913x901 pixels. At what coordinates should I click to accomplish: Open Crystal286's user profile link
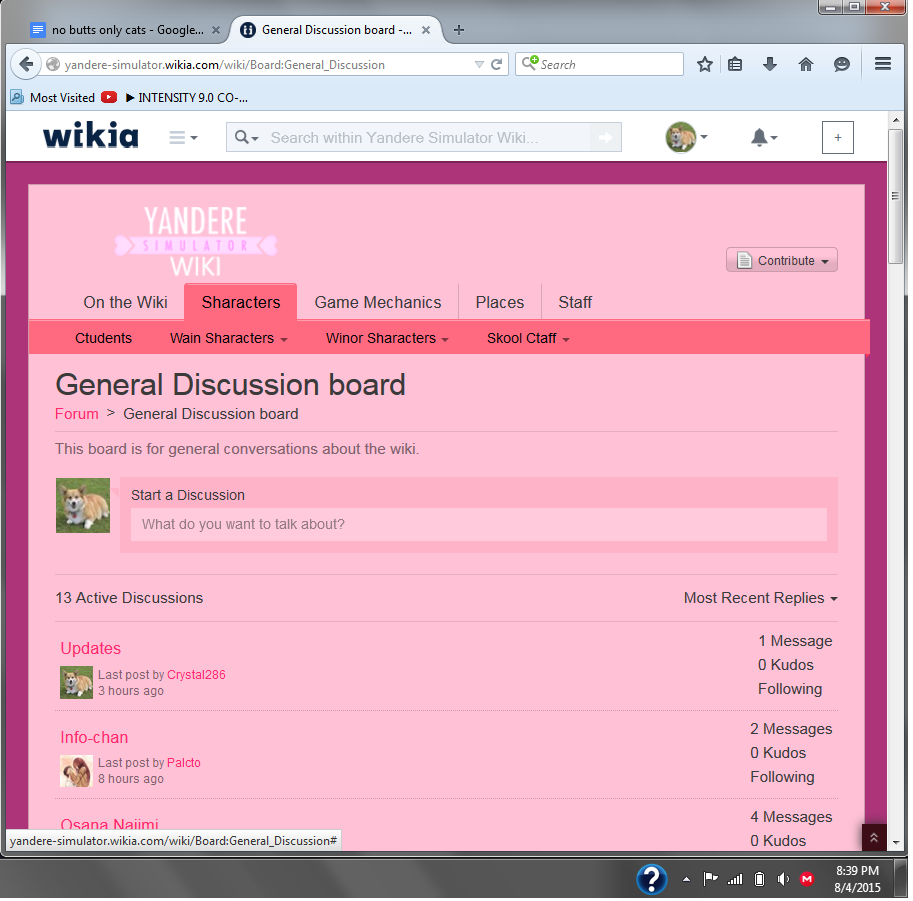pyautogui.click(x=196, y=674)
